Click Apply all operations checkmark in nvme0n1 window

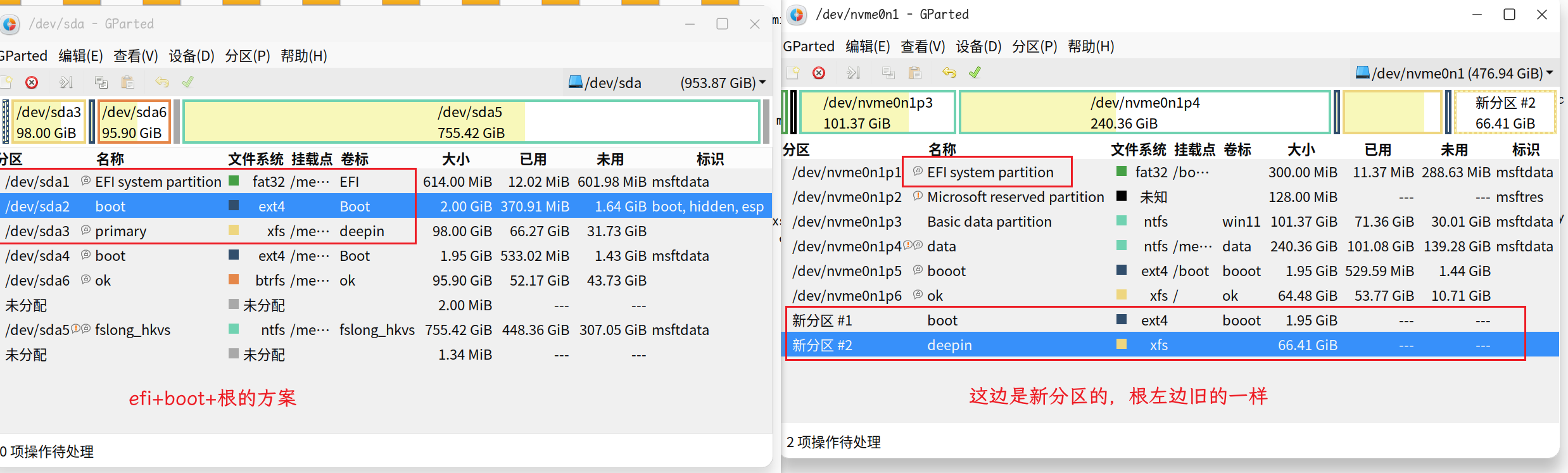tap(975, 73)
